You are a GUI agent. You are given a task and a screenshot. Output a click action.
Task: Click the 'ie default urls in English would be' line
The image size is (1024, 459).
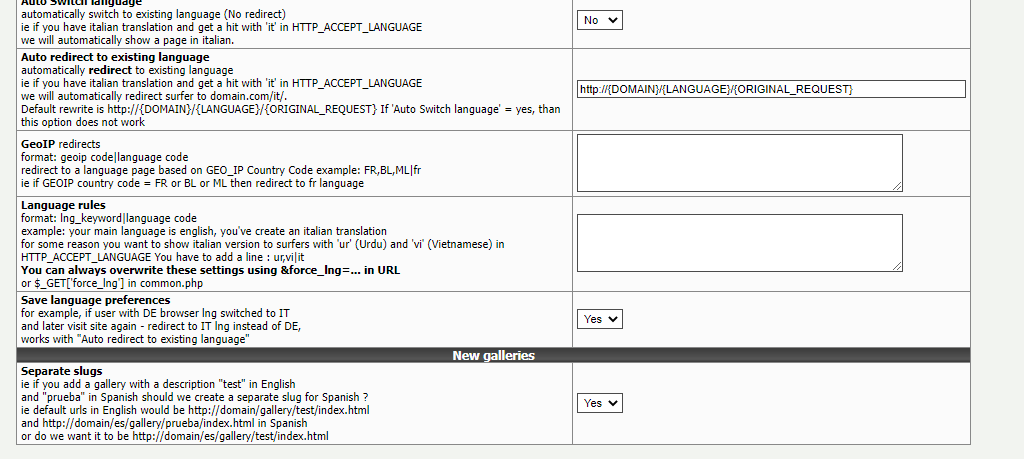click(x=195, y=410)
